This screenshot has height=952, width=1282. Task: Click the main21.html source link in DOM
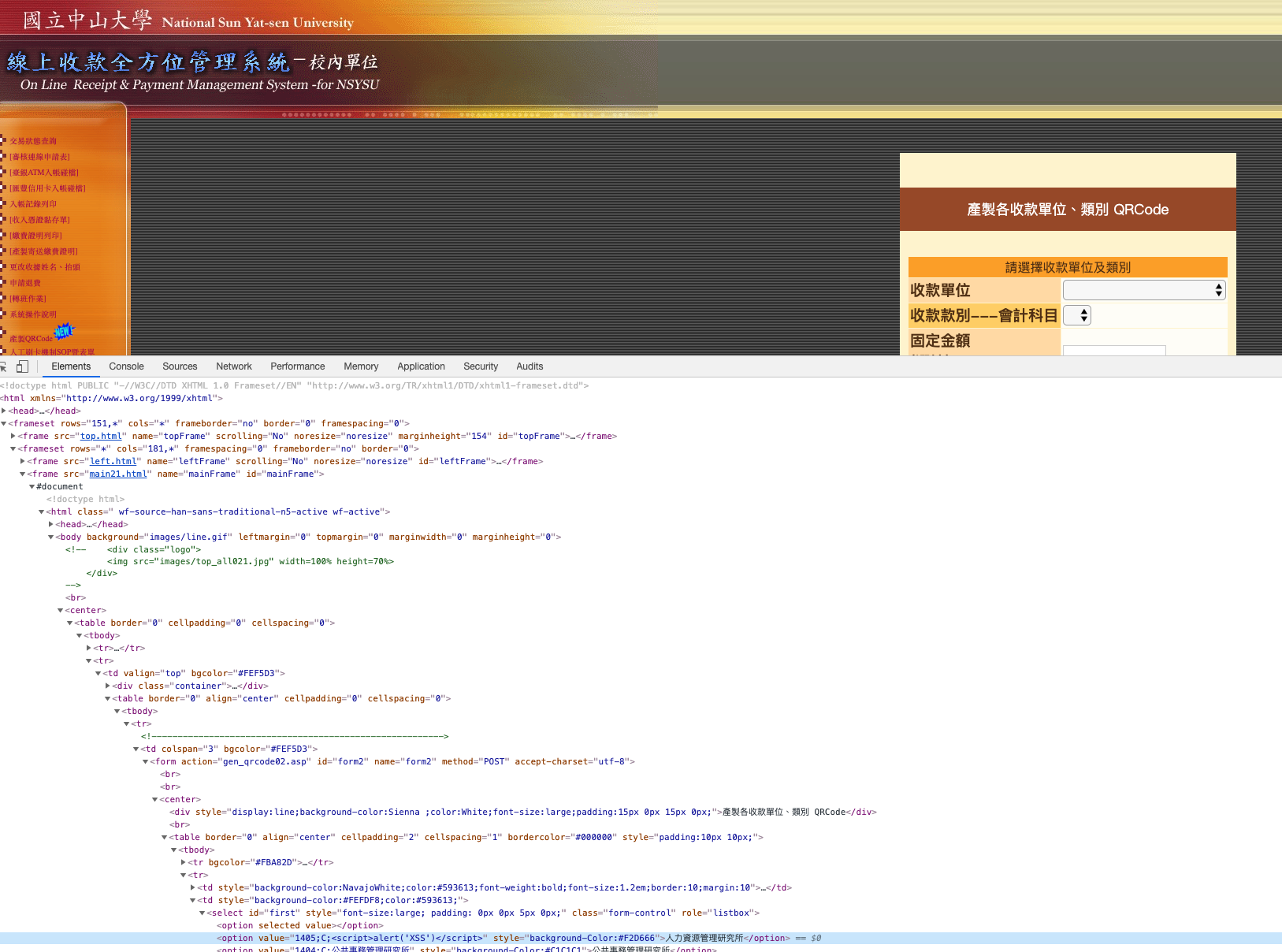pyautogui.click(x=118, y=474)
